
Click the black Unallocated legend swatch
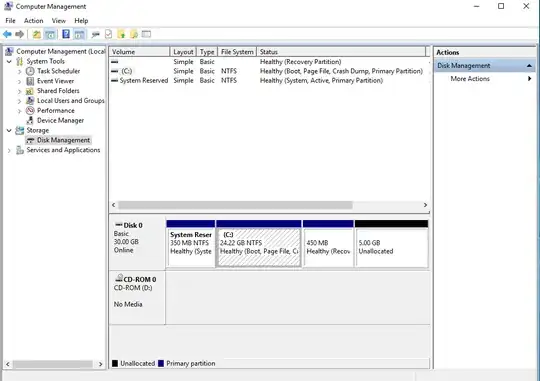click(115, 363)
